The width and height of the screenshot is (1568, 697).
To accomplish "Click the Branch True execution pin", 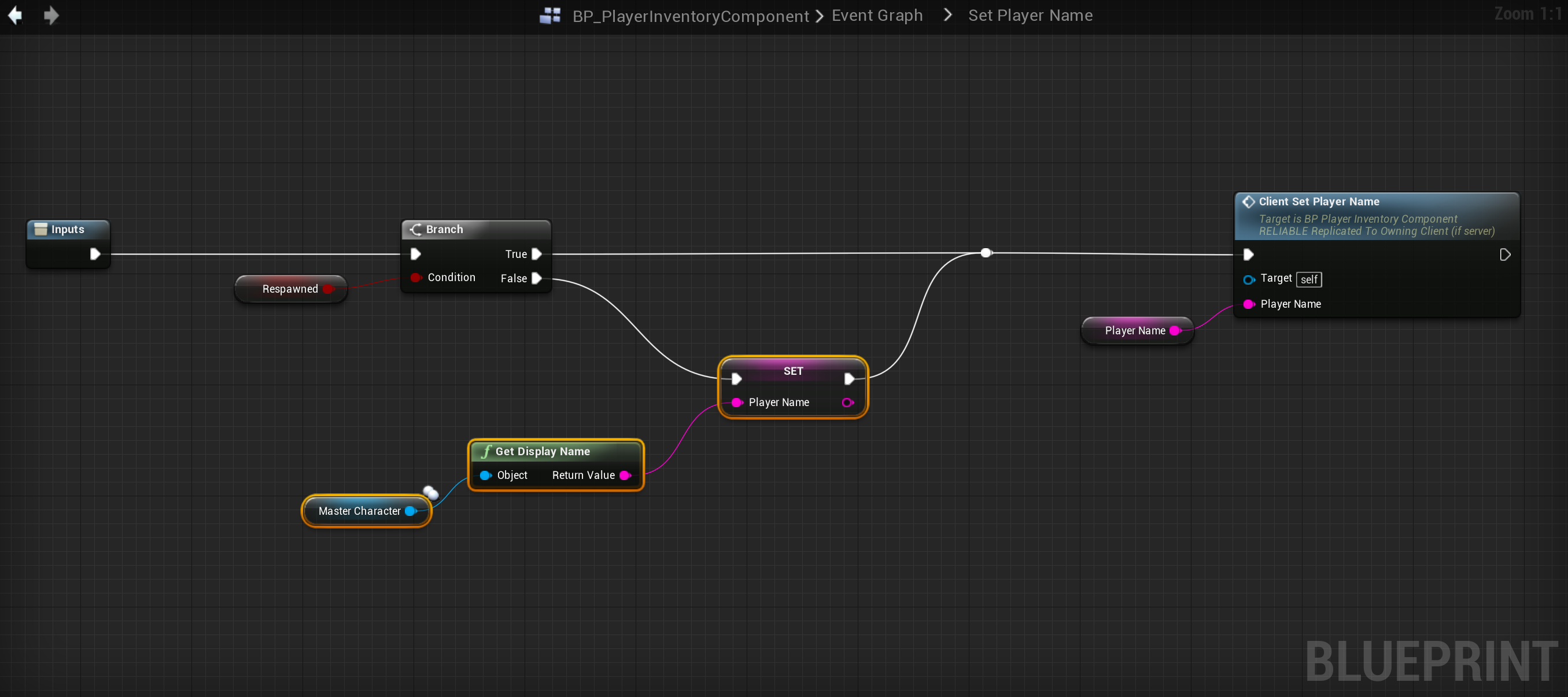I will (x=536, y=254).
